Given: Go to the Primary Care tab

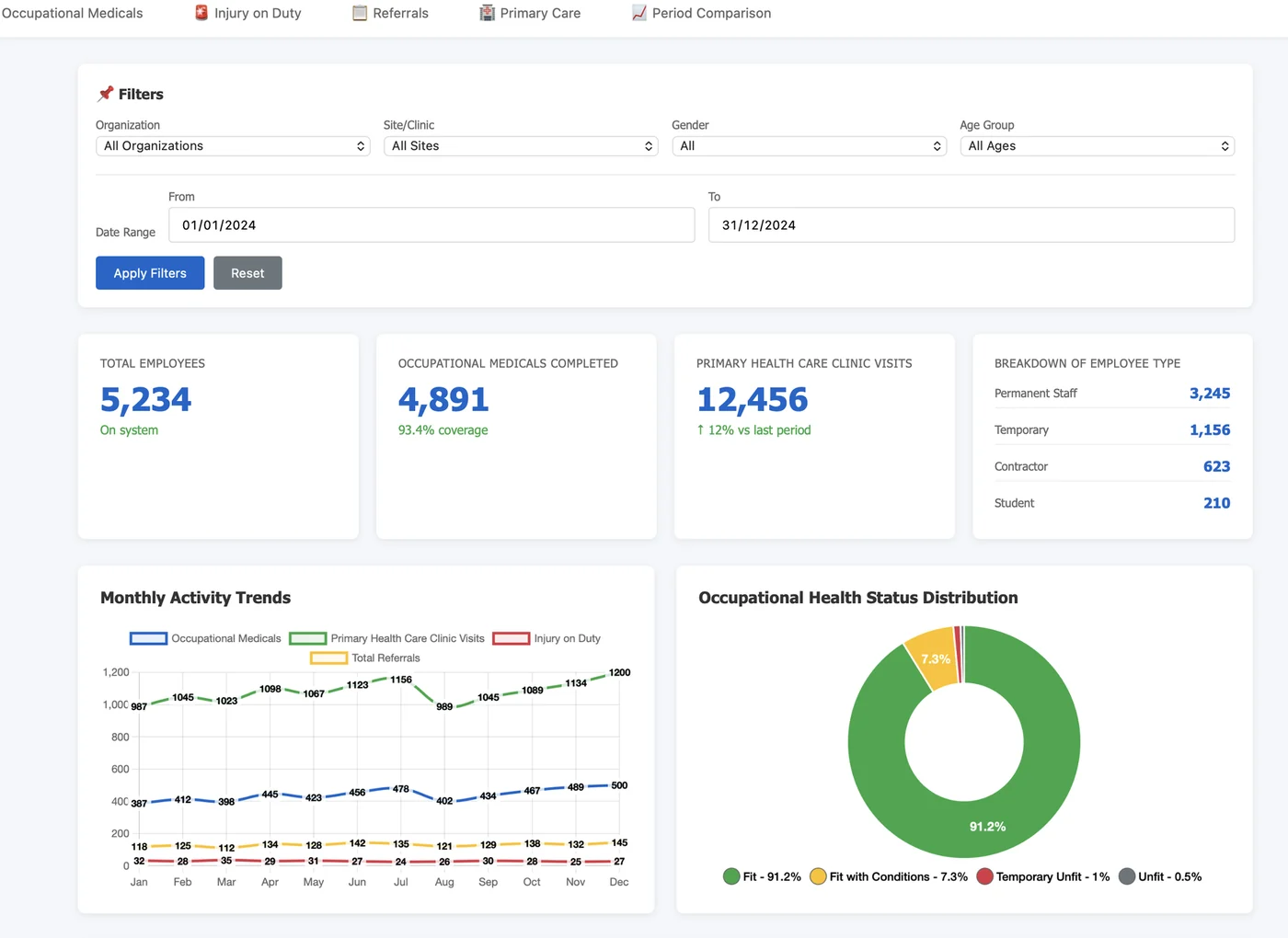Looking at the screenshot, I should coord(530,13).
